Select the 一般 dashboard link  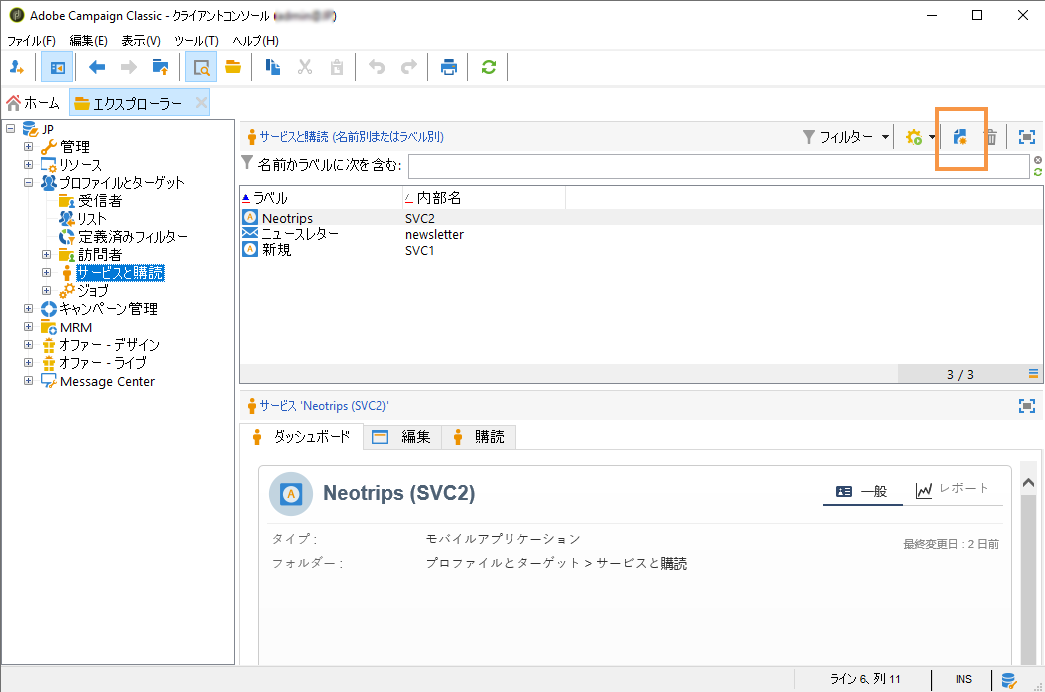click(x=862, y=491)
